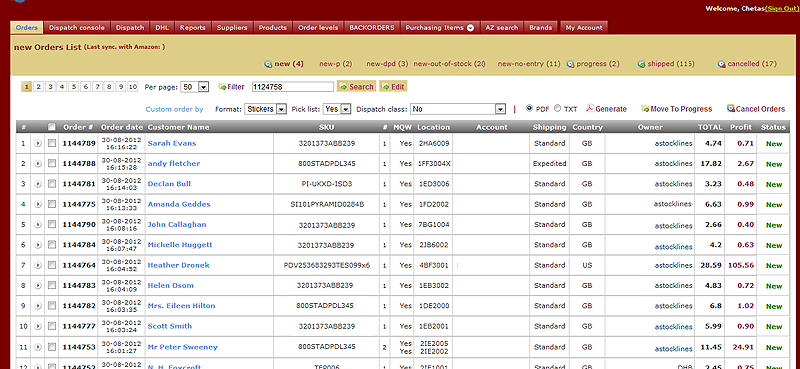Open the Per page dropdown

click(x=195, y=87)
